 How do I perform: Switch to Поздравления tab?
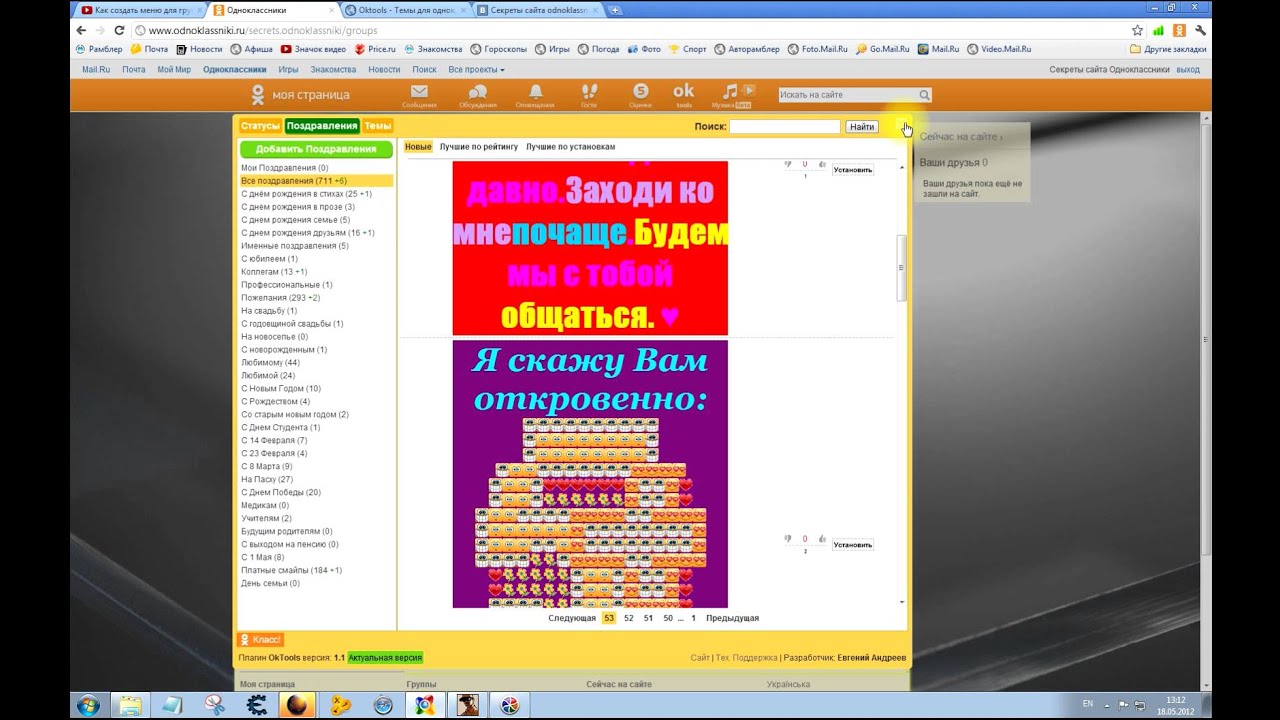(x=322, y=126)
